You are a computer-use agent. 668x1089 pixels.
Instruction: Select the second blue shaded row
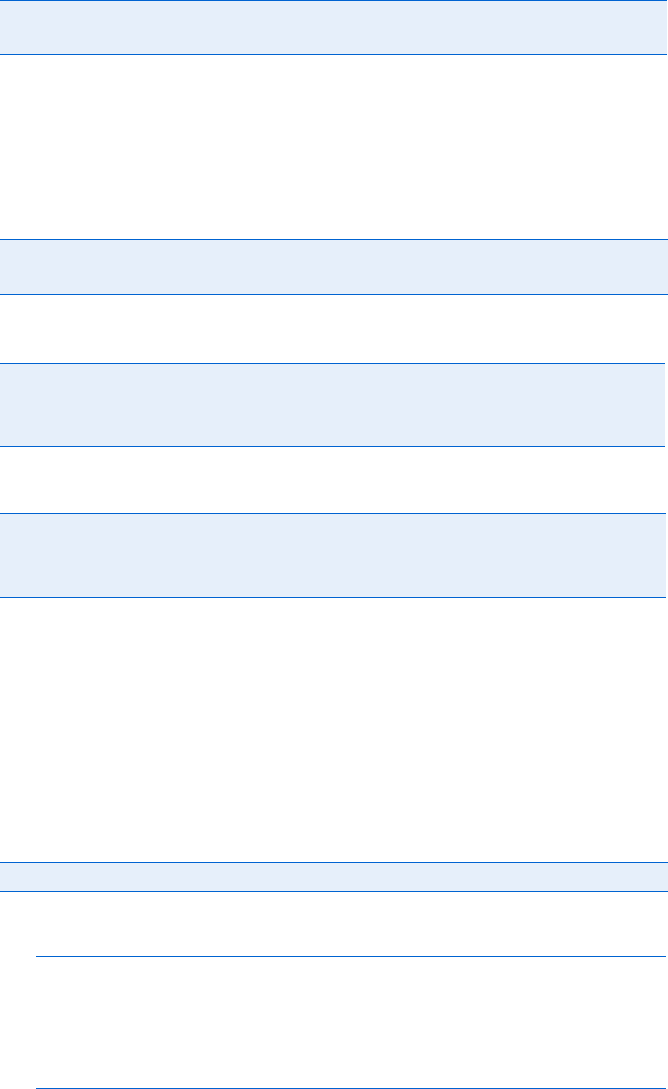click(333, 266)
